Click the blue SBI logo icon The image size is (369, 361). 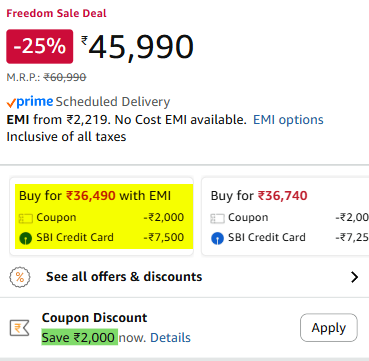pos(217,238)
